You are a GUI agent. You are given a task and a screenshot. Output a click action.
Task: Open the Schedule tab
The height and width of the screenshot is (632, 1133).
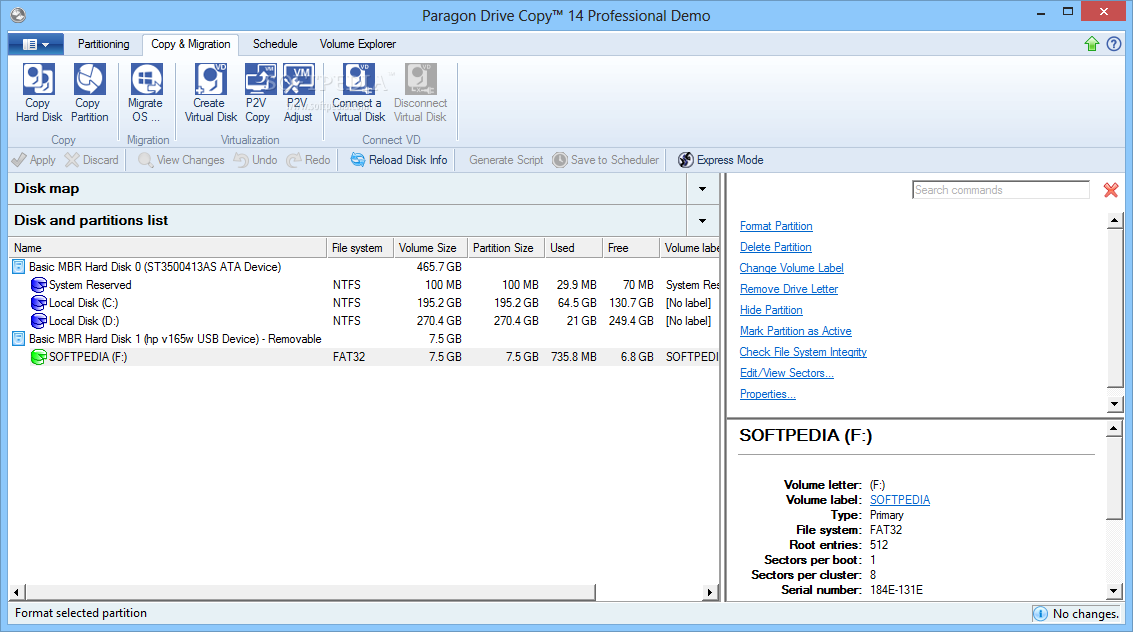(x=275, y=44)
